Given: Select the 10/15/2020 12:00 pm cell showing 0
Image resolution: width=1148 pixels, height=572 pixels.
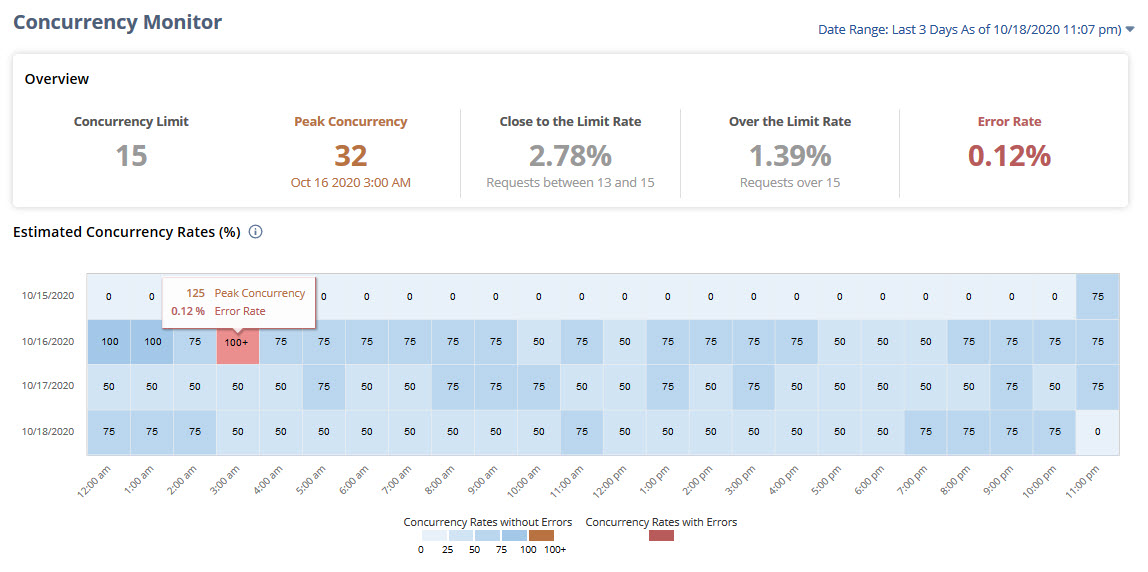Looking at the screenshot, I should [625, 297].
